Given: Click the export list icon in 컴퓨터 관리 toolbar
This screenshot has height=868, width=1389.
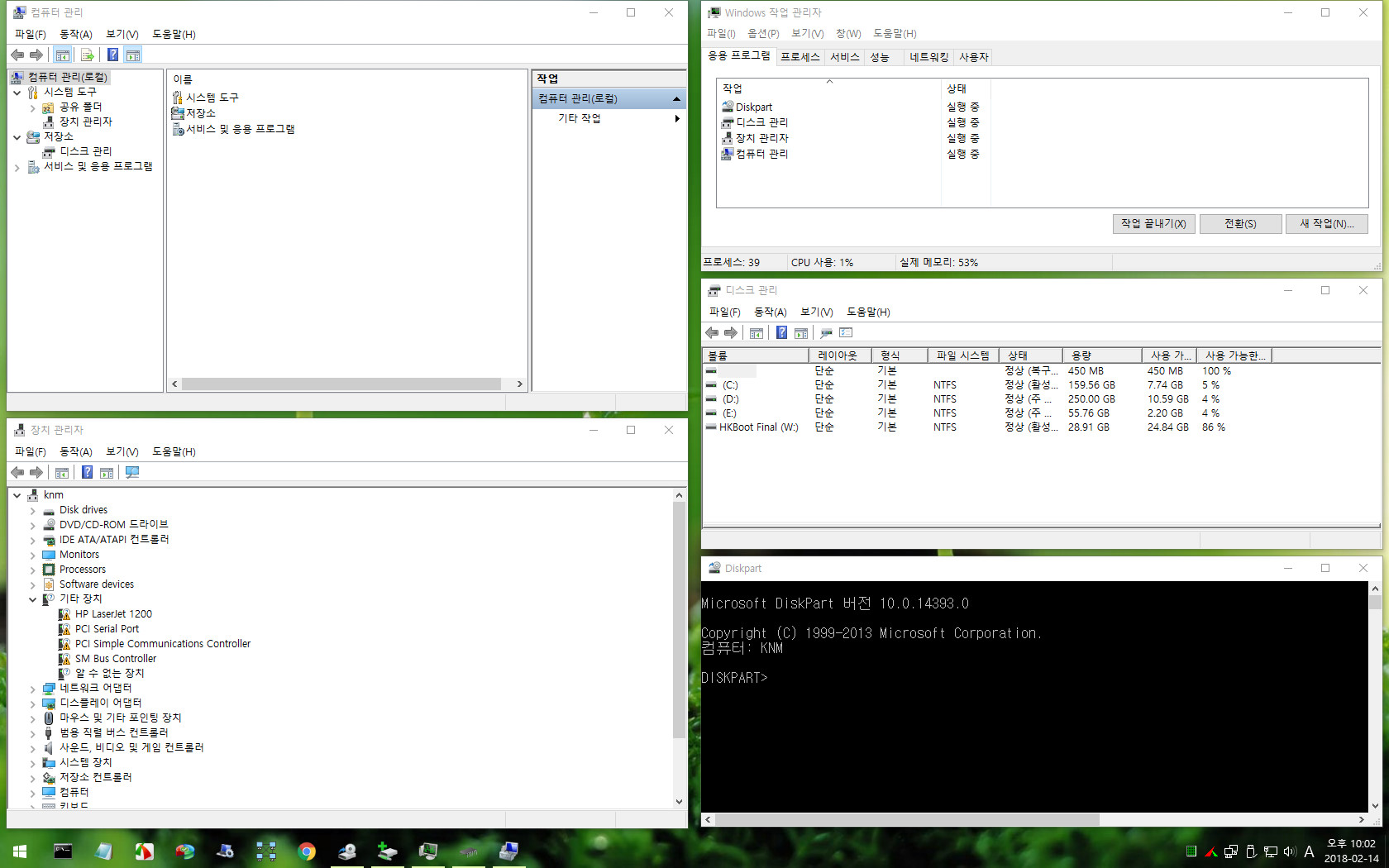Looking at the screenshot, I should pos(87,55).
